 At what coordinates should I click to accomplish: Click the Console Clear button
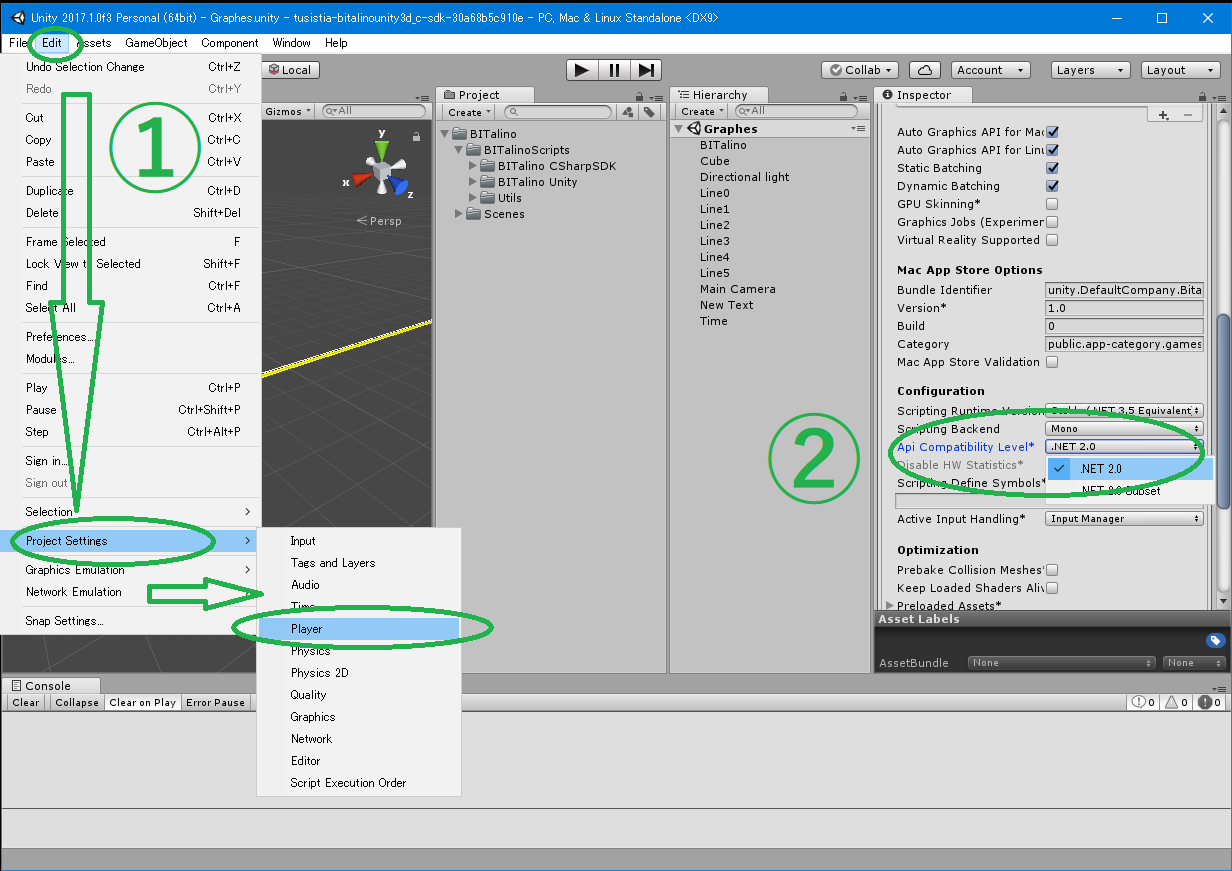coord(26,703)
